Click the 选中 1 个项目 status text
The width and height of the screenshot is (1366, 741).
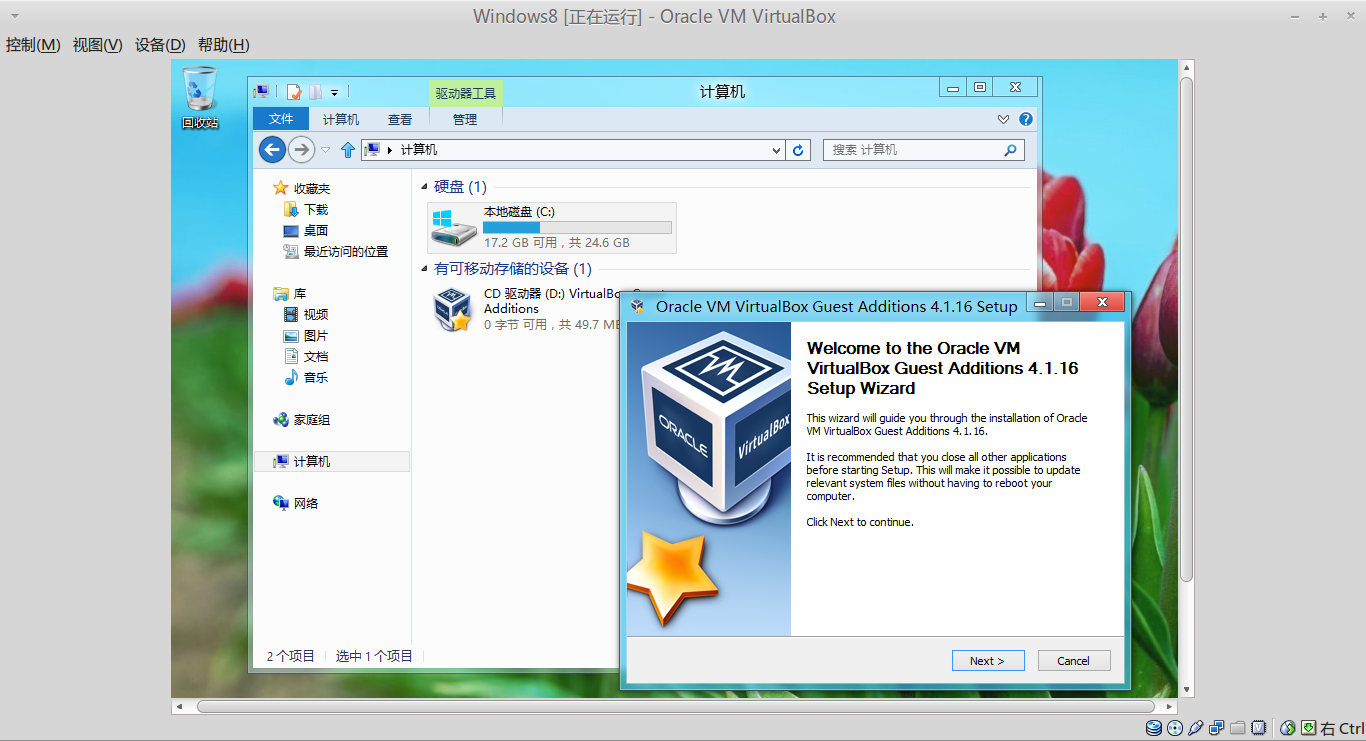(x=374, y=656)
